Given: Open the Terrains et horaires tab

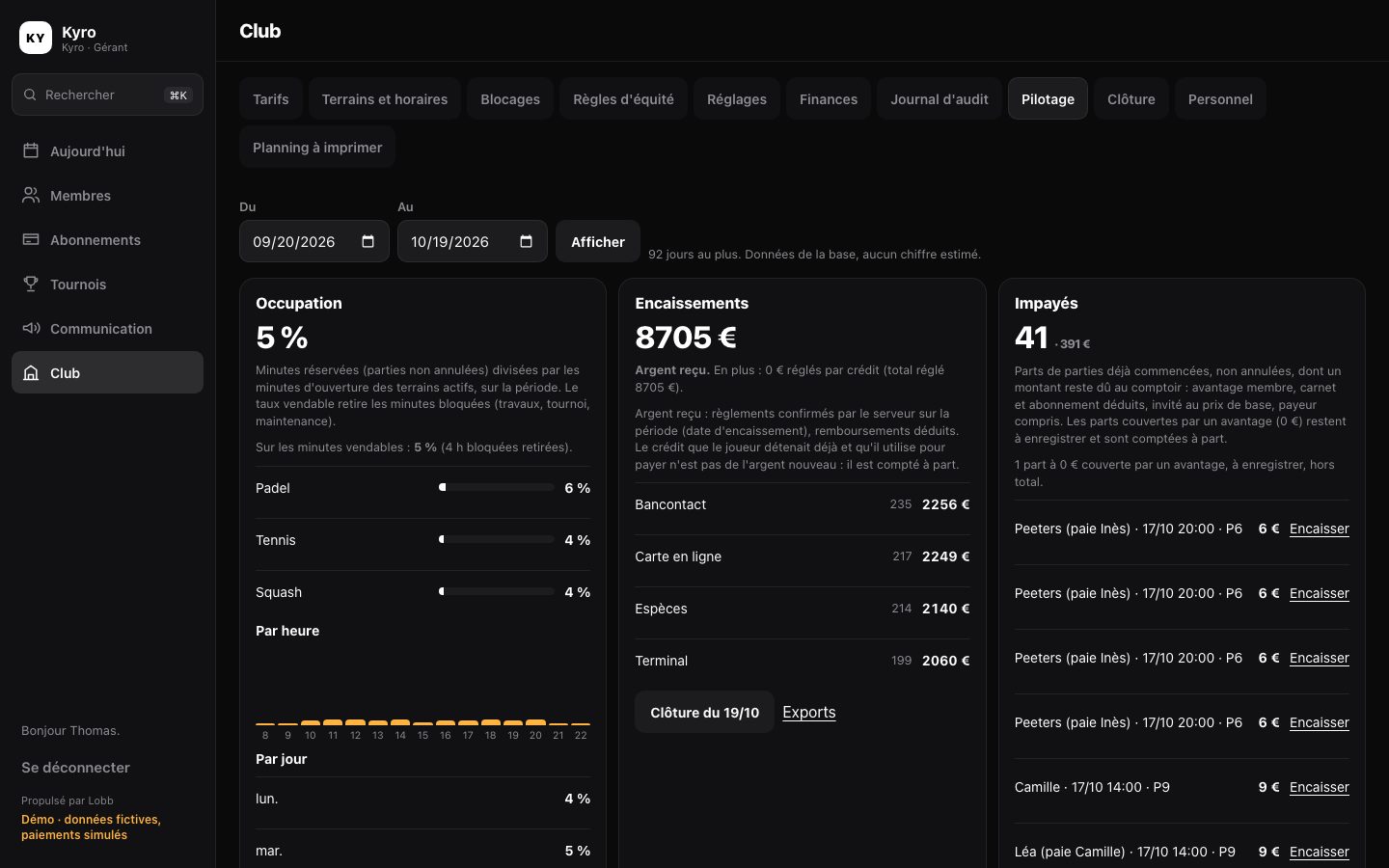Looking at the screenshot, I should coord(385,98).
